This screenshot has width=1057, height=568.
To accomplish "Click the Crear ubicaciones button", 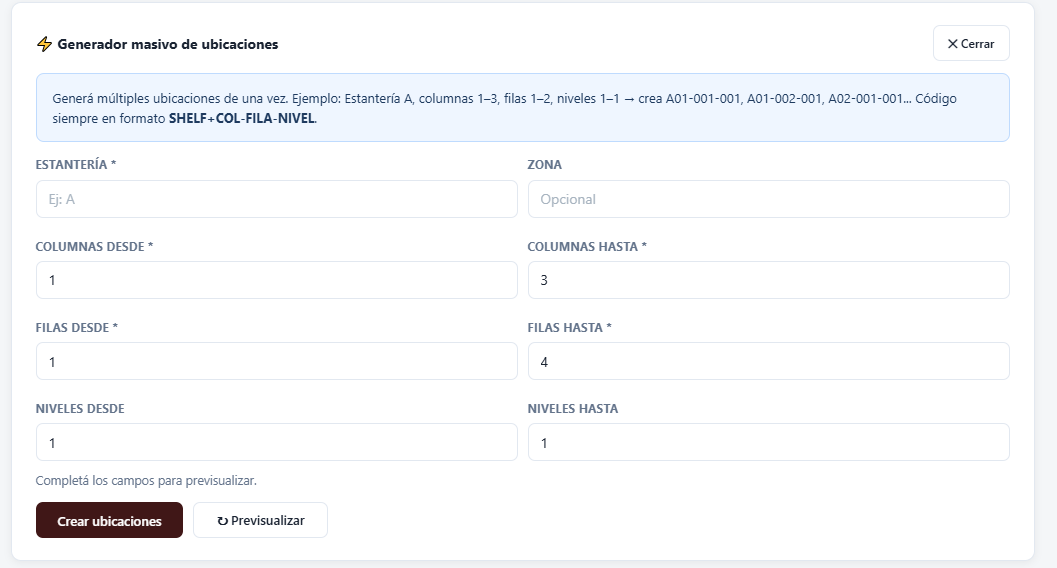I will 109,520.
